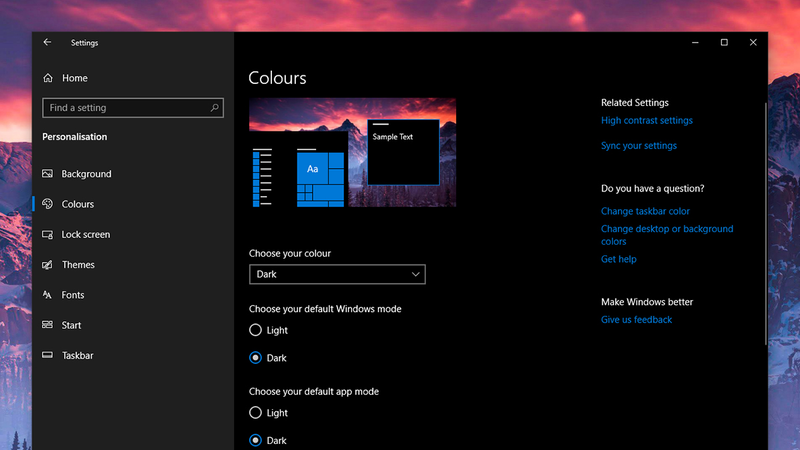Open the Taskbar icon in the sidebar
This screenshot has height=450, width=800.
click(x=47, y=355)
